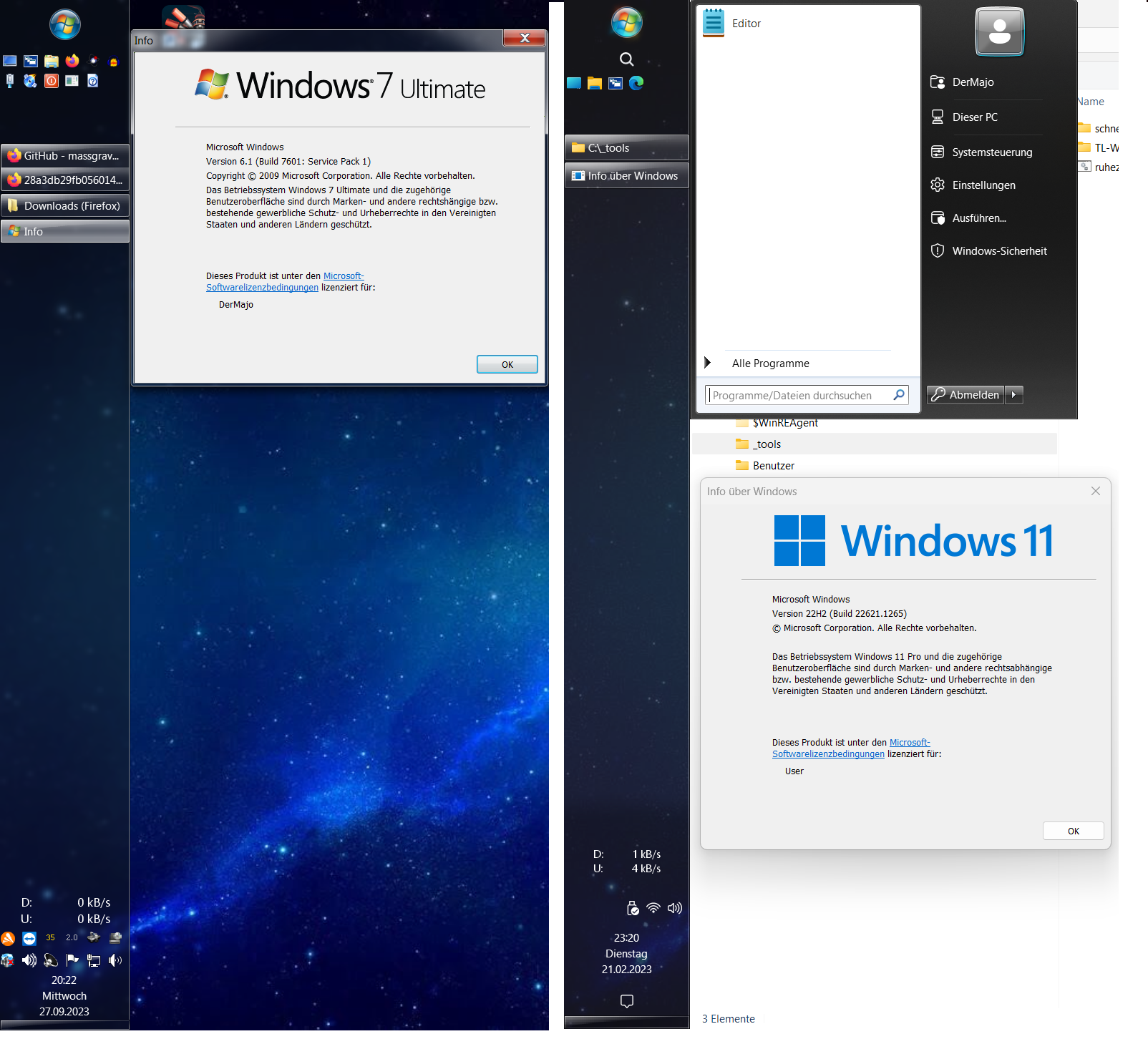Launch Editor from the Start menu
This screenshot has height=1039, width=1148.
pyautogui.click(x=746, y=23)
